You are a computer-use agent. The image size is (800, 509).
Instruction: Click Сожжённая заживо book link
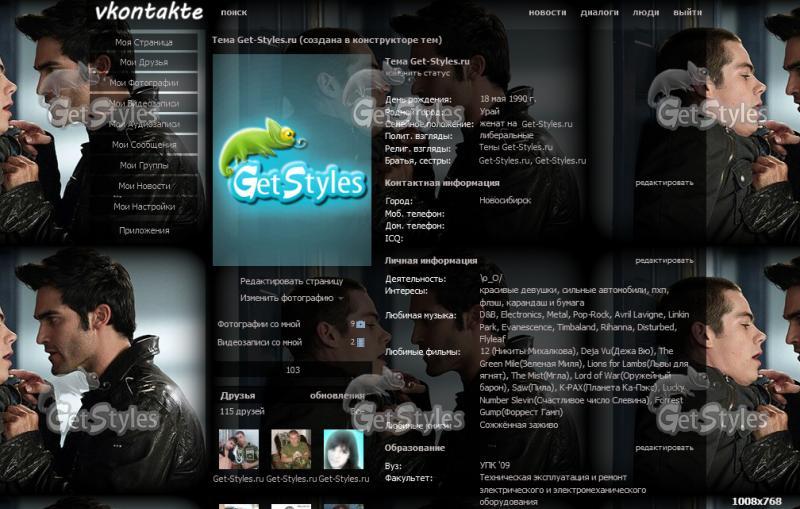point(518,425)
